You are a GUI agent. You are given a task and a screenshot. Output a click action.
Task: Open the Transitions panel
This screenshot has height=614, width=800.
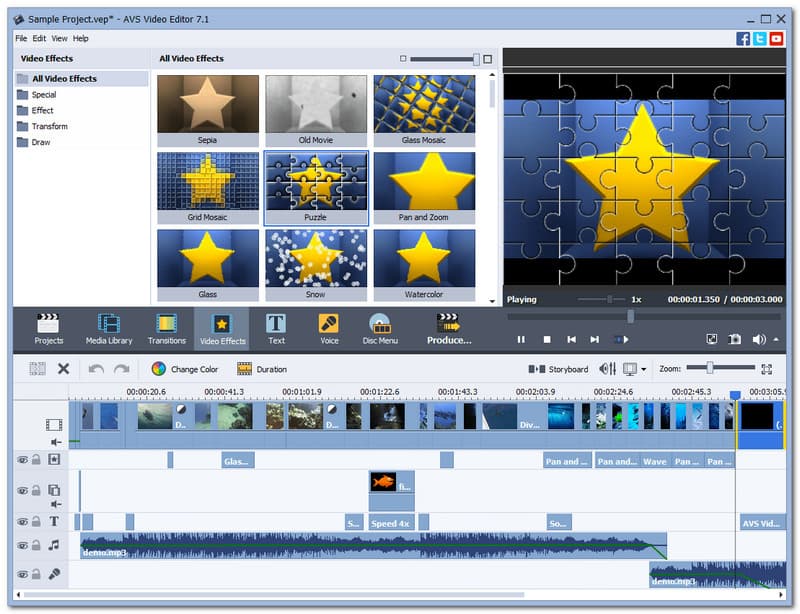pos(167,329)
